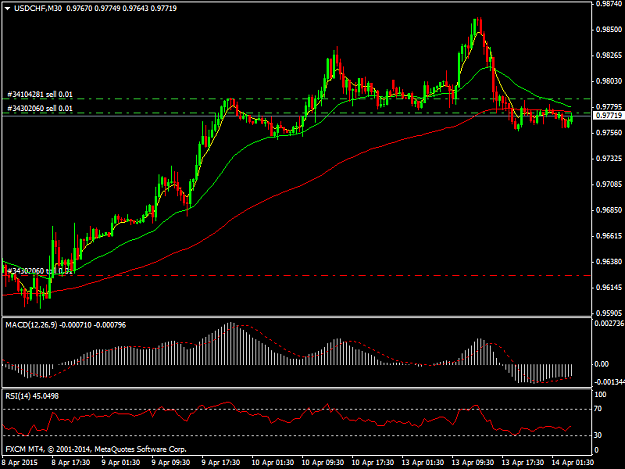Click MACD scale value 0.002736
625x469 pixels.
coord(609,323)
